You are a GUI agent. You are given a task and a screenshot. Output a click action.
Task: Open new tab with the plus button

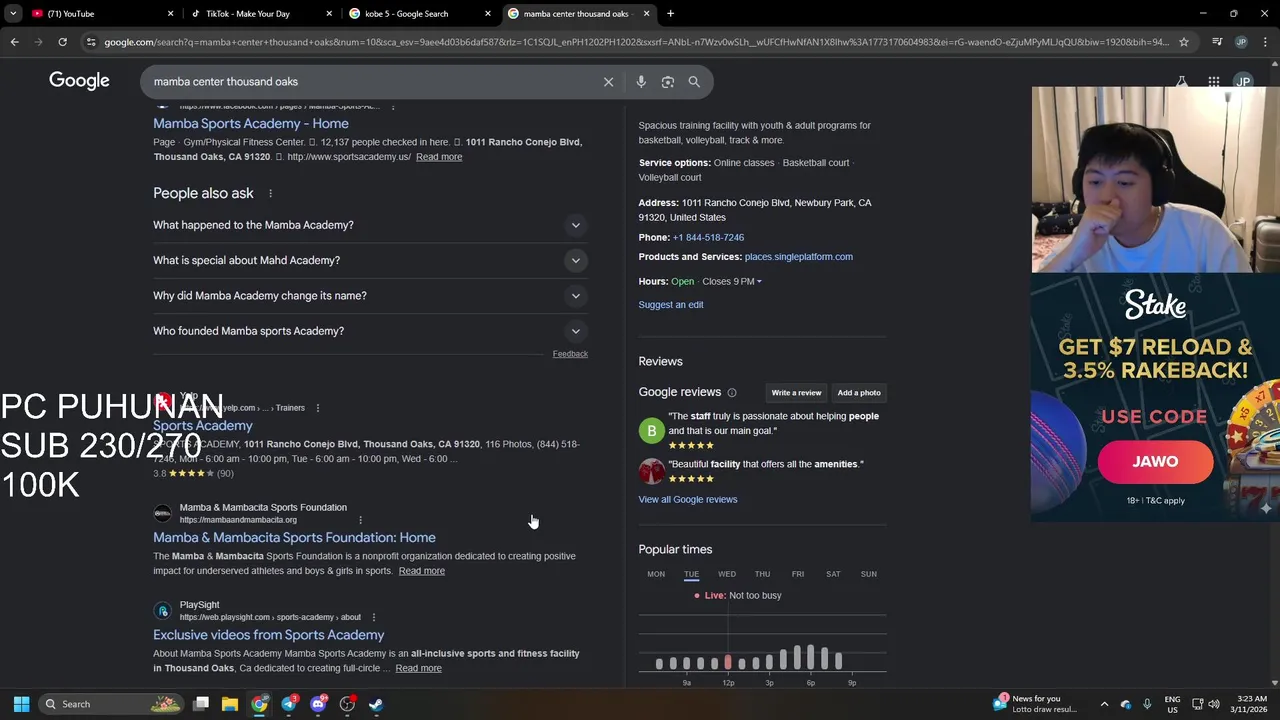point(670,14)
